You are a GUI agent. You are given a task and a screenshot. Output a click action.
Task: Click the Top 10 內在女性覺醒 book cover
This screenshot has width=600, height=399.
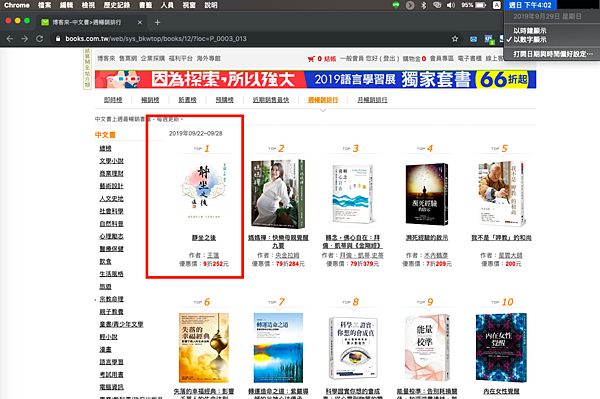[501, 348]
